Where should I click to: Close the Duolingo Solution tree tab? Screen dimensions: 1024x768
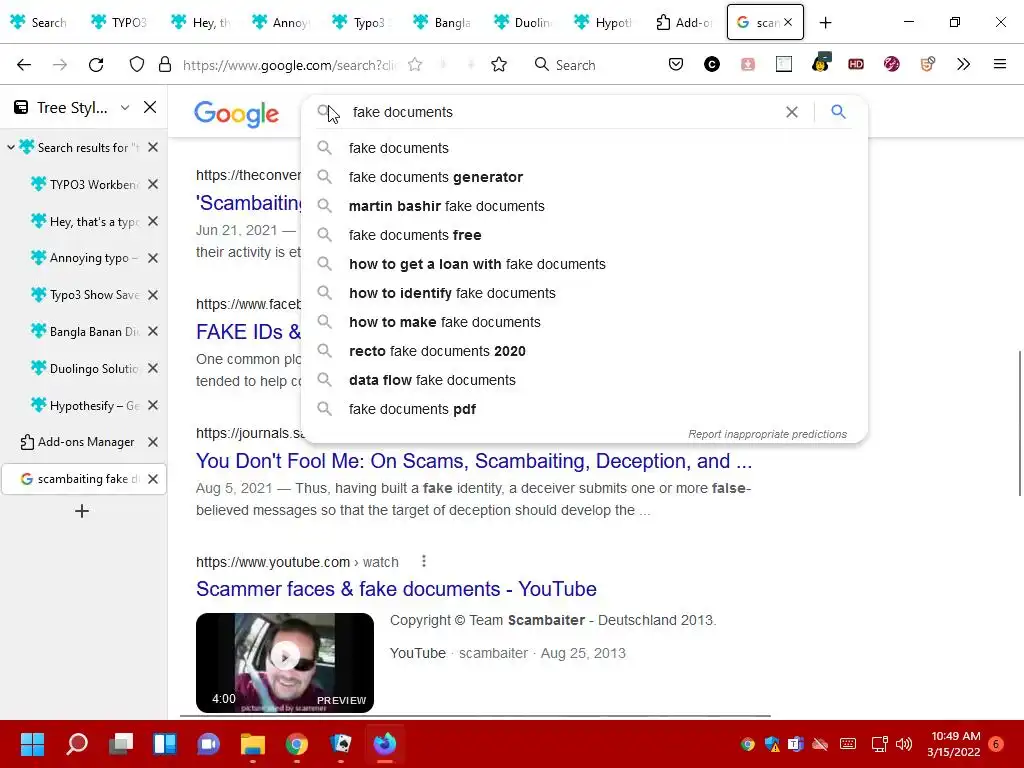(153, 368)
